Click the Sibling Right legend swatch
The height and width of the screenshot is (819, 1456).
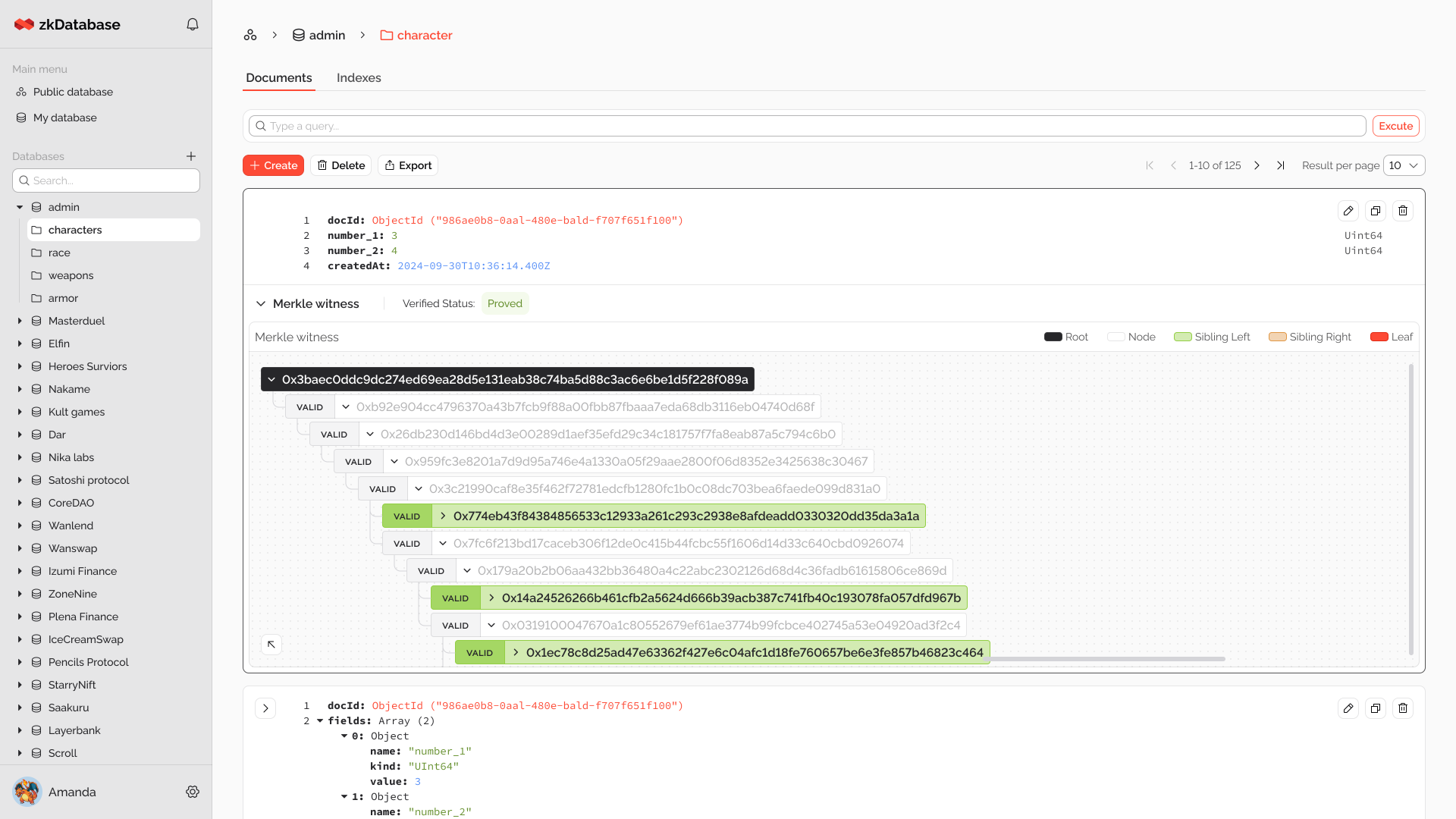point(1277,337)
